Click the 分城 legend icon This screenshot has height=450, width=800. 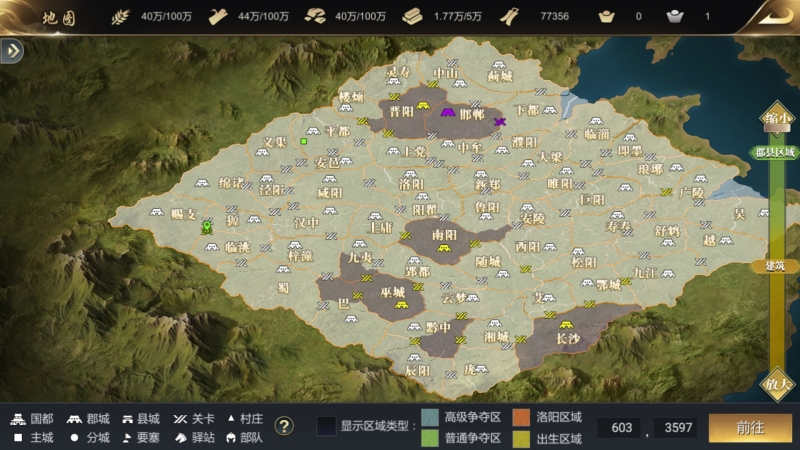(x=74, y=438)
